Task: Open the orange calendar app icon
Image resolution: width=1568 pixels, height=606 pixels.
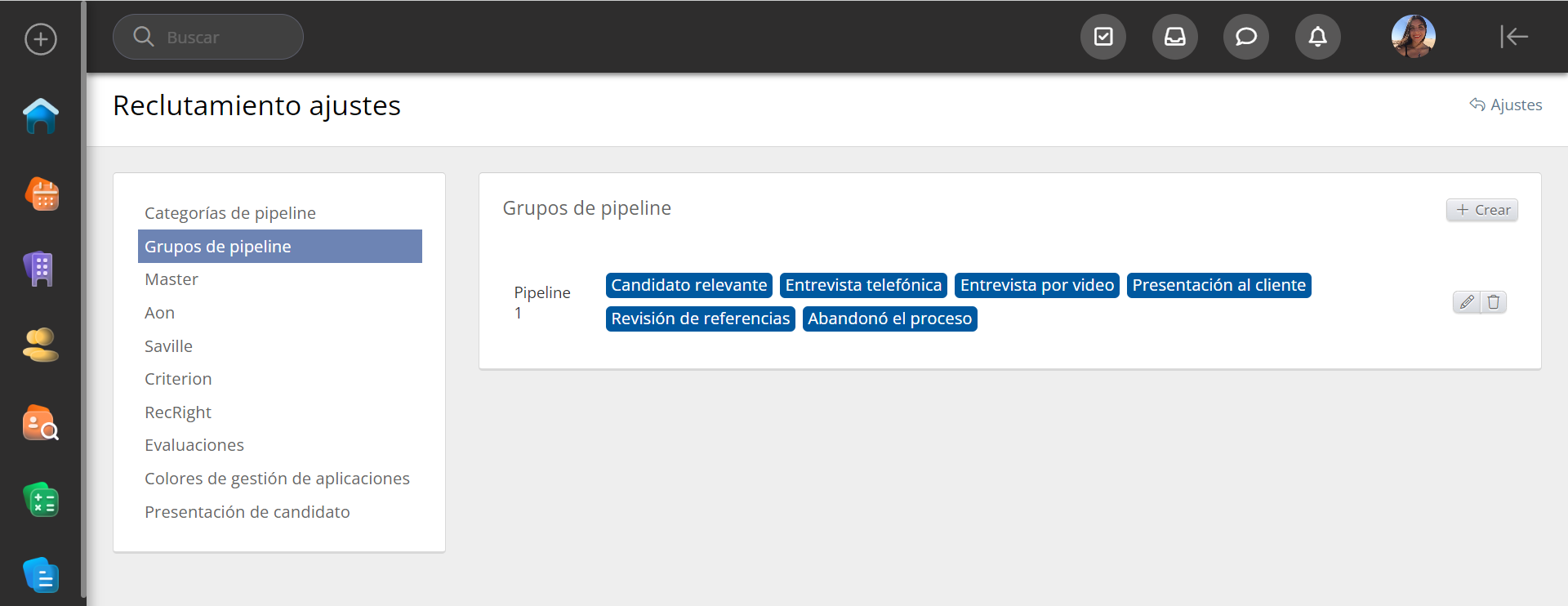Action: pos(41,194)
